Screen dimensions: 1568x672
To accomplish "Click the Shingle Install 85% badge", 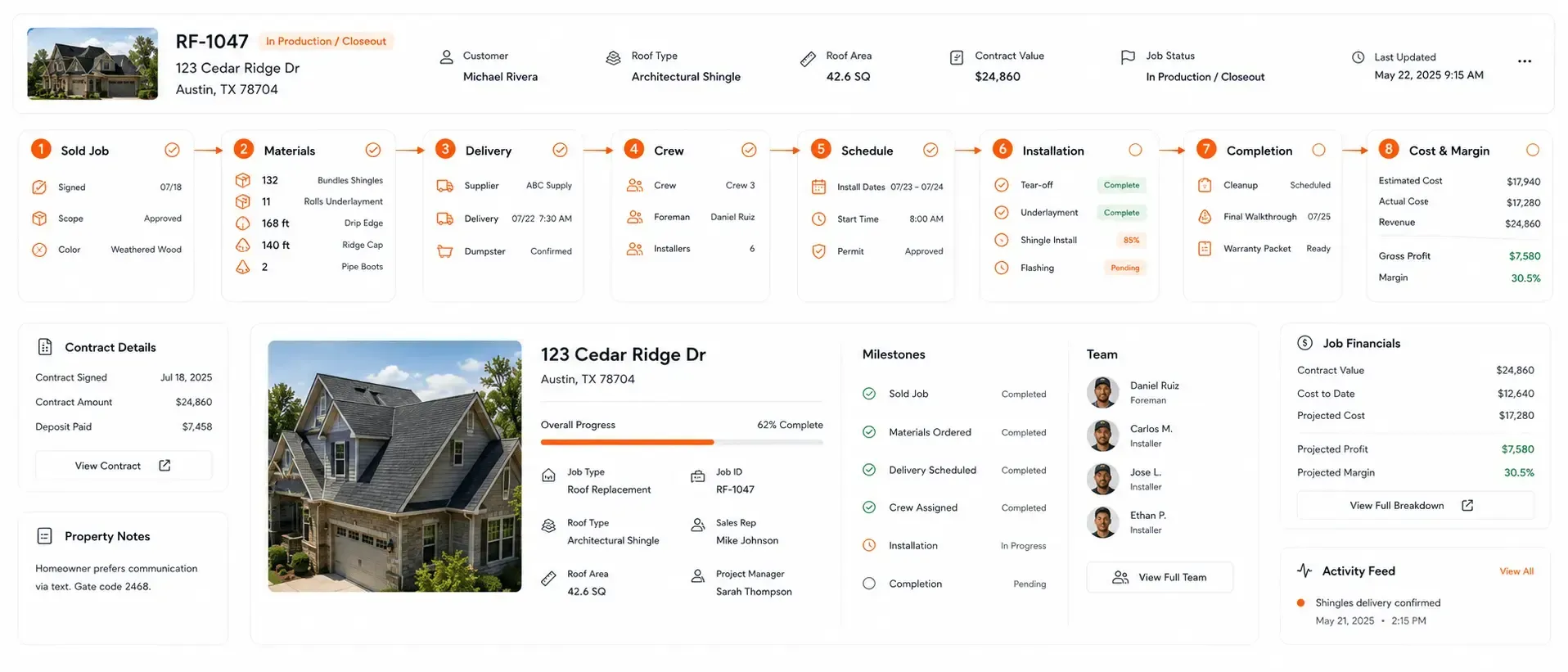I will 1131,241.
